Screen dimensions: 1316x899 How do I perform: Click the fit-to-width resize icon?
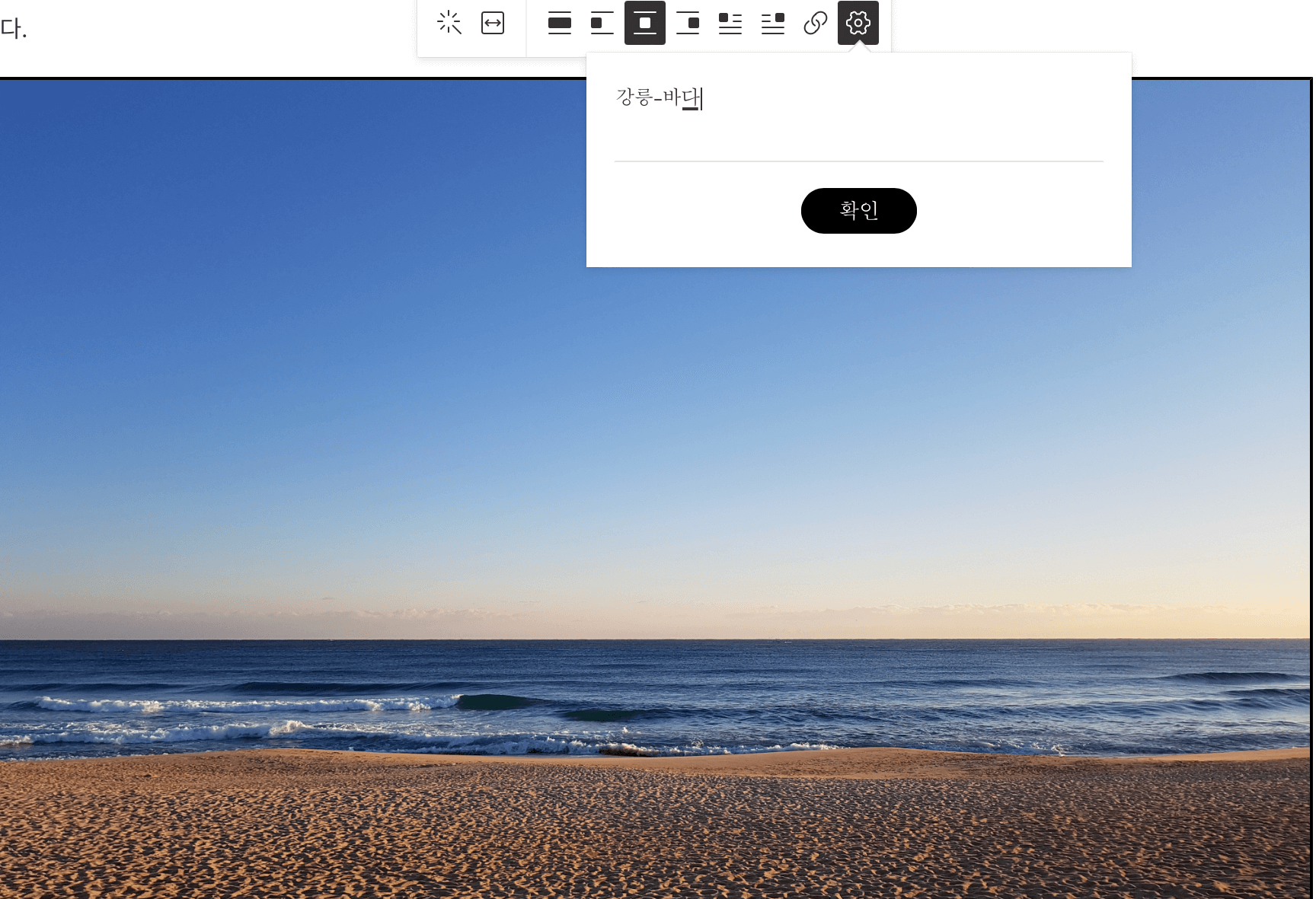(493, 23)
